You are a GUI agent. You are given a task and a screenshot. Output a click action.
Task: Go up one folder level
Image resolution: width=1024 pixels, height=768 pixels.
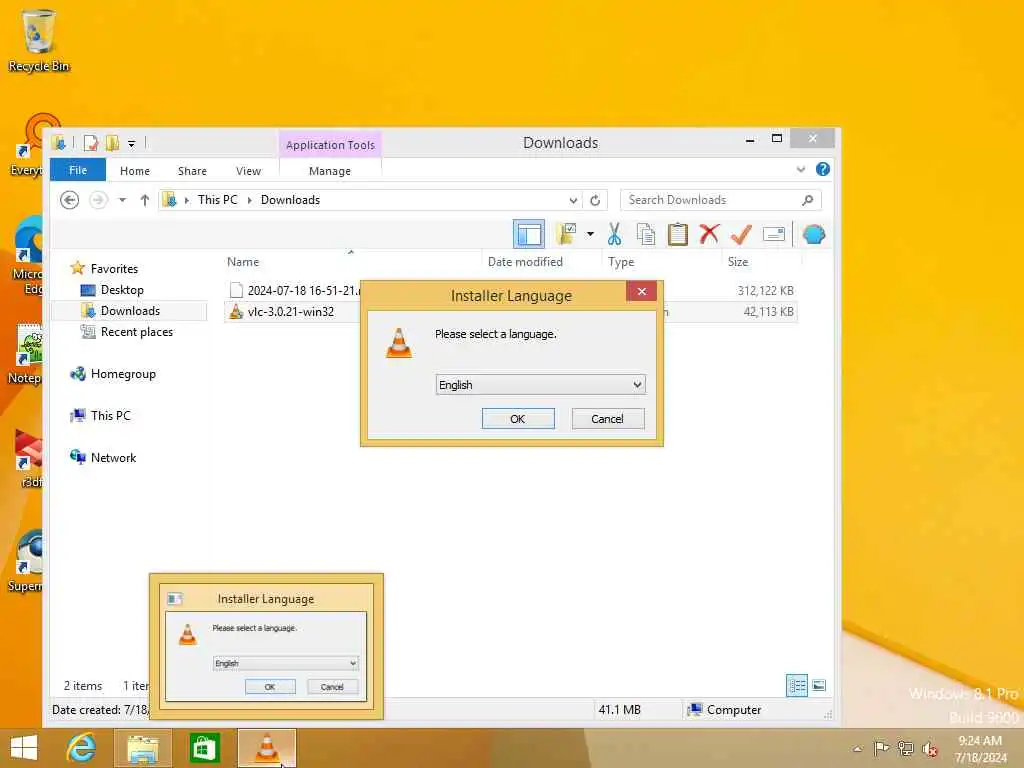(x=144, y=200)
